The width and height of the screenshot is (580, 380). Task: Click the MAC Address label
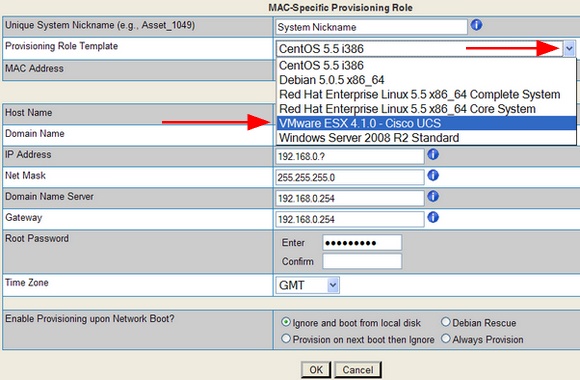tap(34, 68)
